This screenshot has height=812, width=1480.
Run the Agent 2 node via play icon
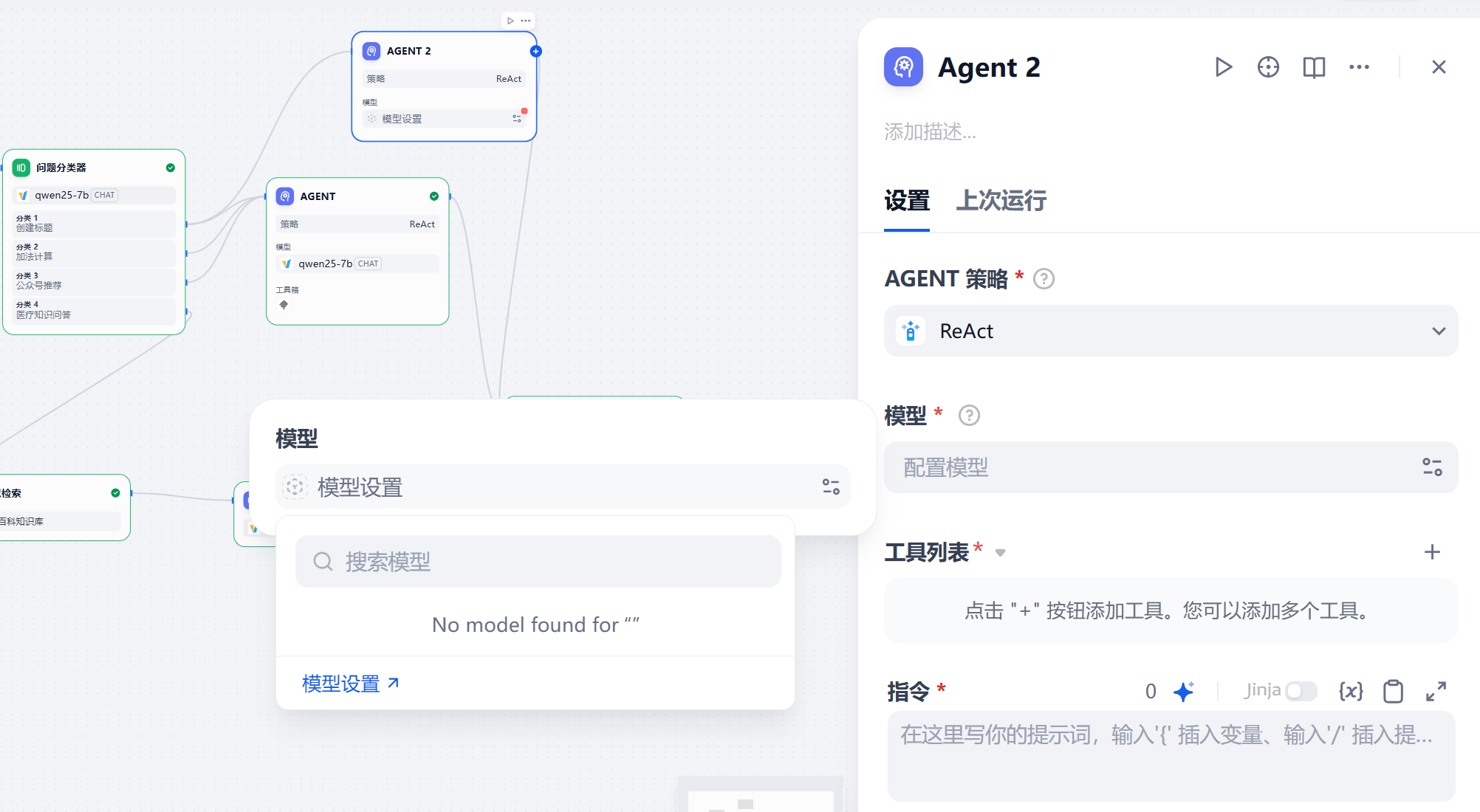(x=1223, y=66)
